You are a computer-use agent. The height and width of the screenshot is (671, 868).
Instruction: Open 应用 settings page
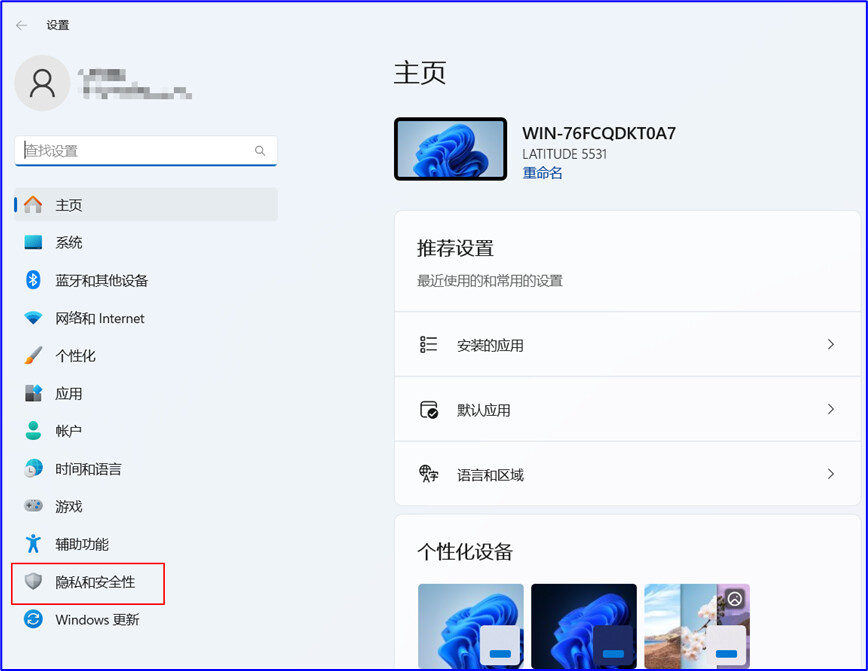click(146, 393)
